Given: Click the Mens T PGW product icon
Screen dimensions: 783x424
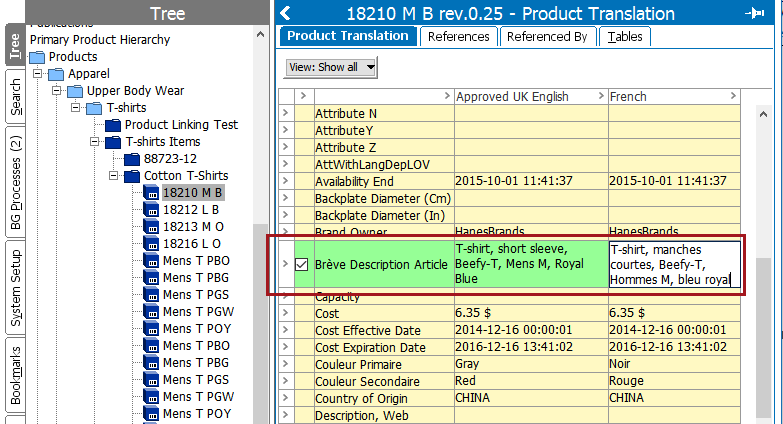Looking at the screenshot, I should tap(151, 312).
